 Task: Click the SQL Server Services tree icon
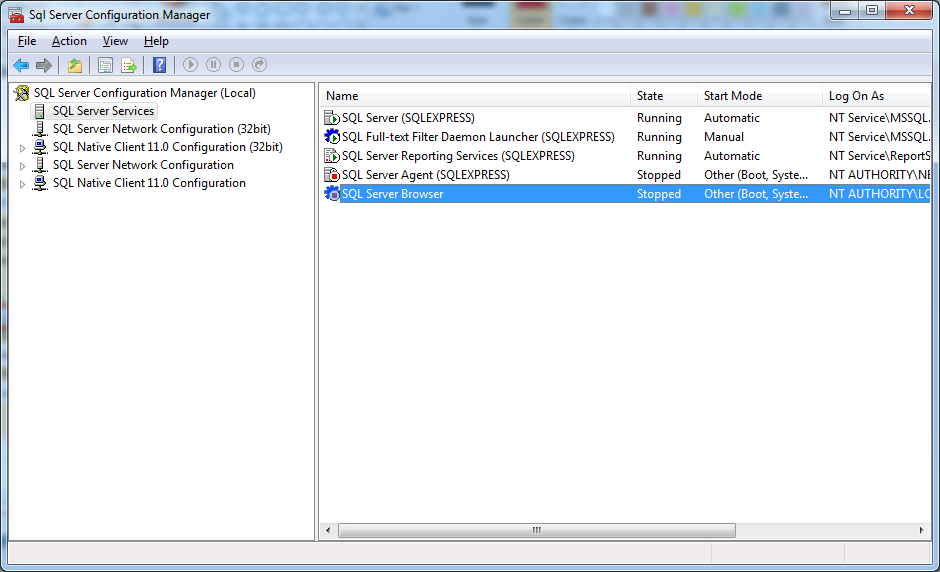tap(40, 111)
